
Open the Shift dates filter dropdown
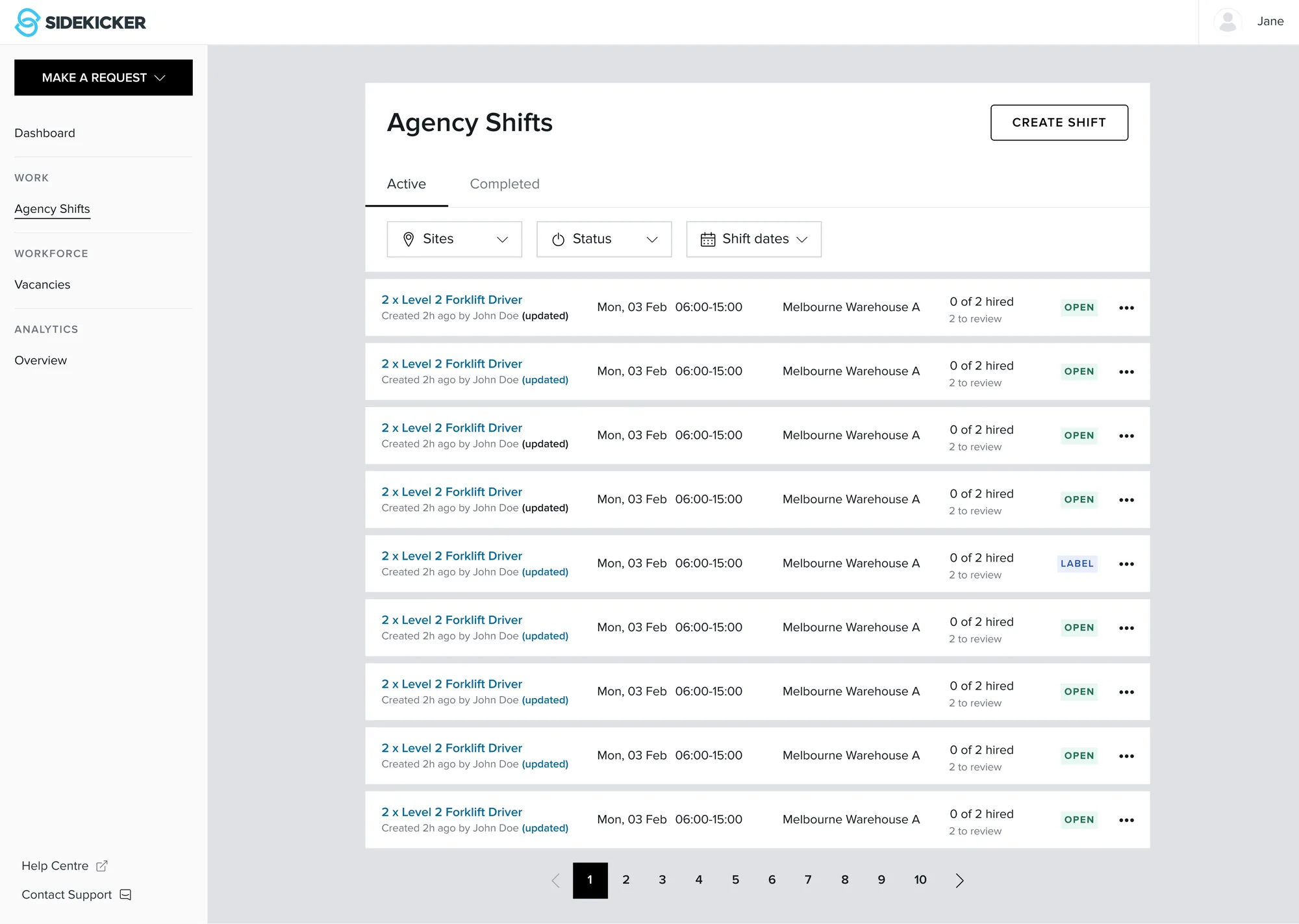(x=754, y=239)
